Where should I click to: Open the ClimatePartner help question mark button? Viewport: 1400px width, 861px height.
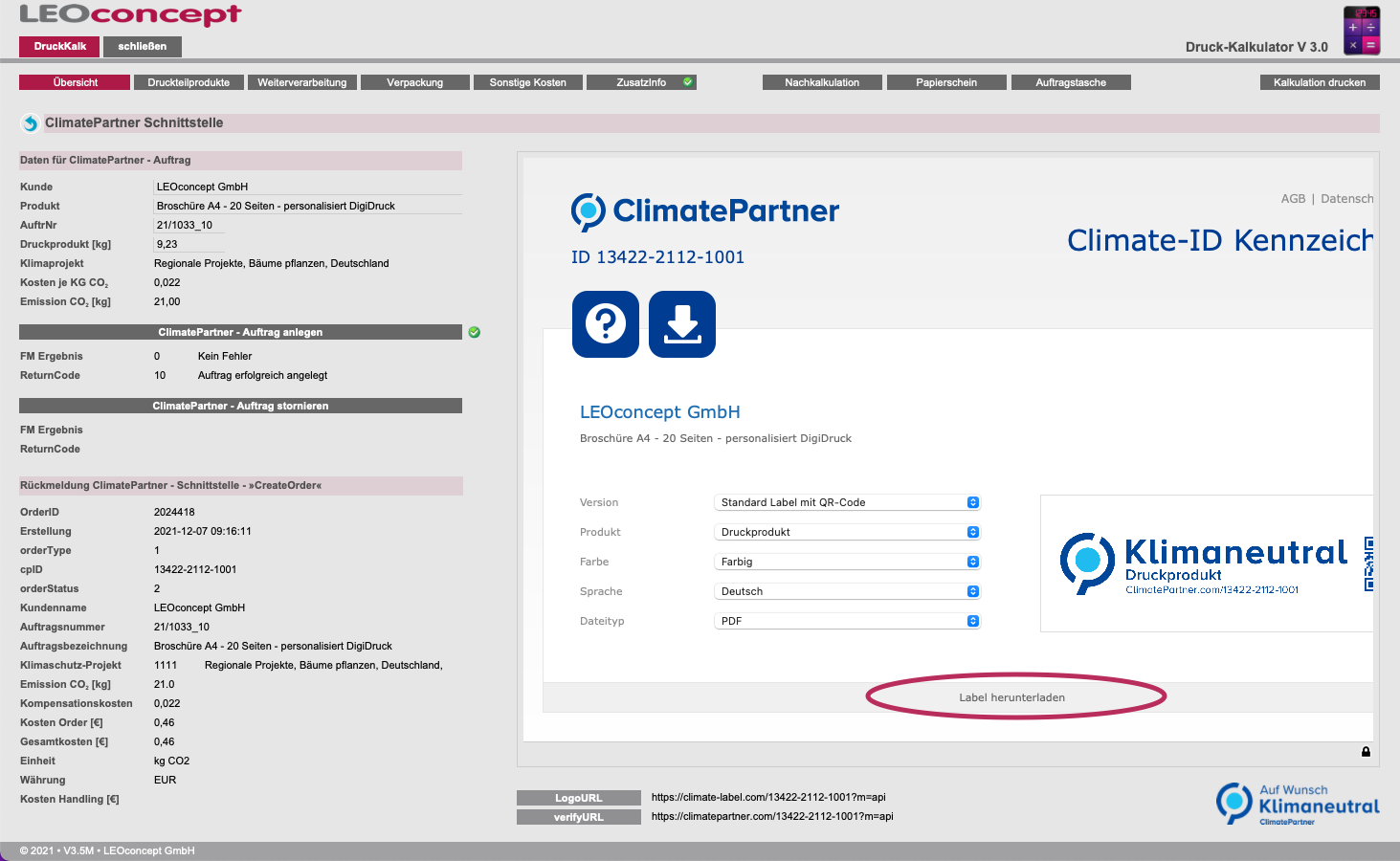(606, 324)
